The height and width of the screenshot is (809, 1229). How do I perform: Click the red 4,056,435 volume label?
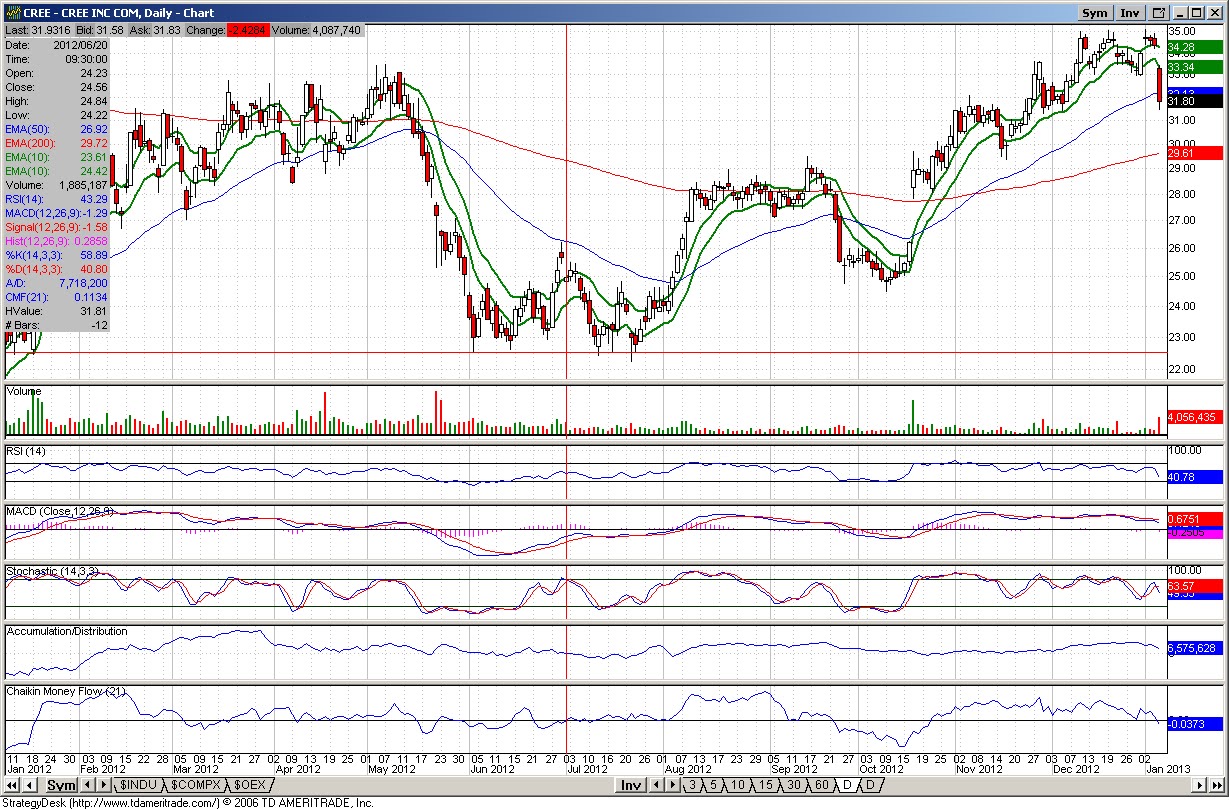point(1196,416)
